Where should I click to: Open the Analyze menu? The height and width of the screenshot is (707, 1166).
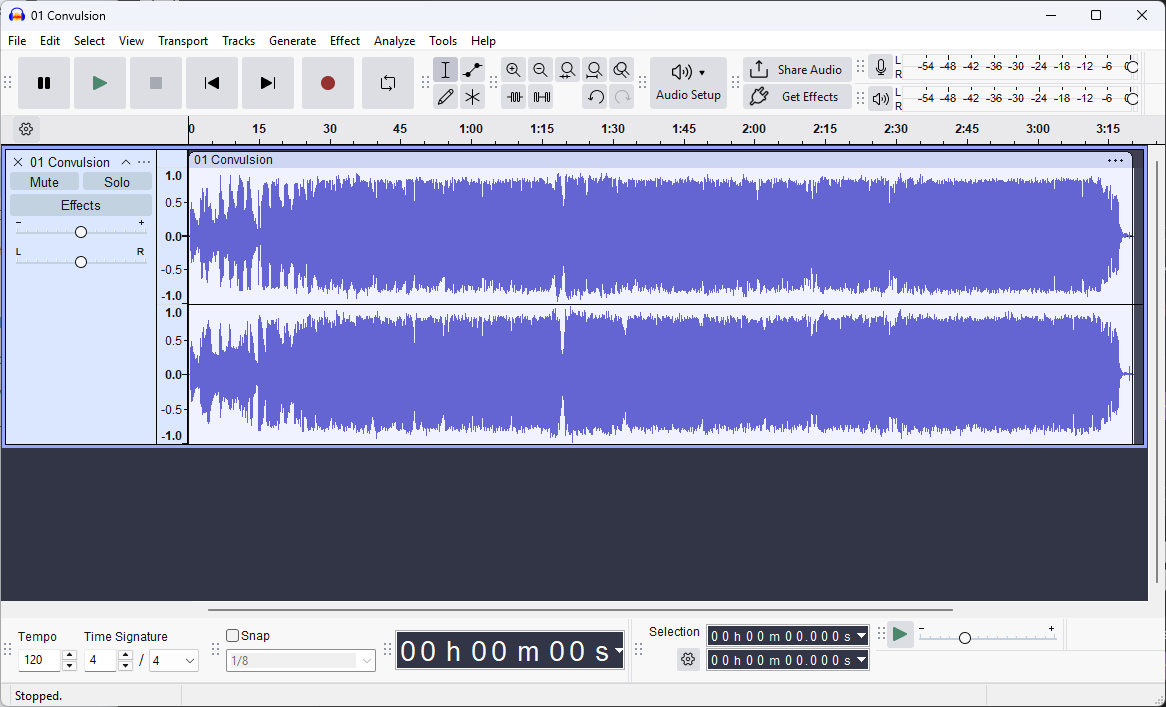click(x=394, y=41)
